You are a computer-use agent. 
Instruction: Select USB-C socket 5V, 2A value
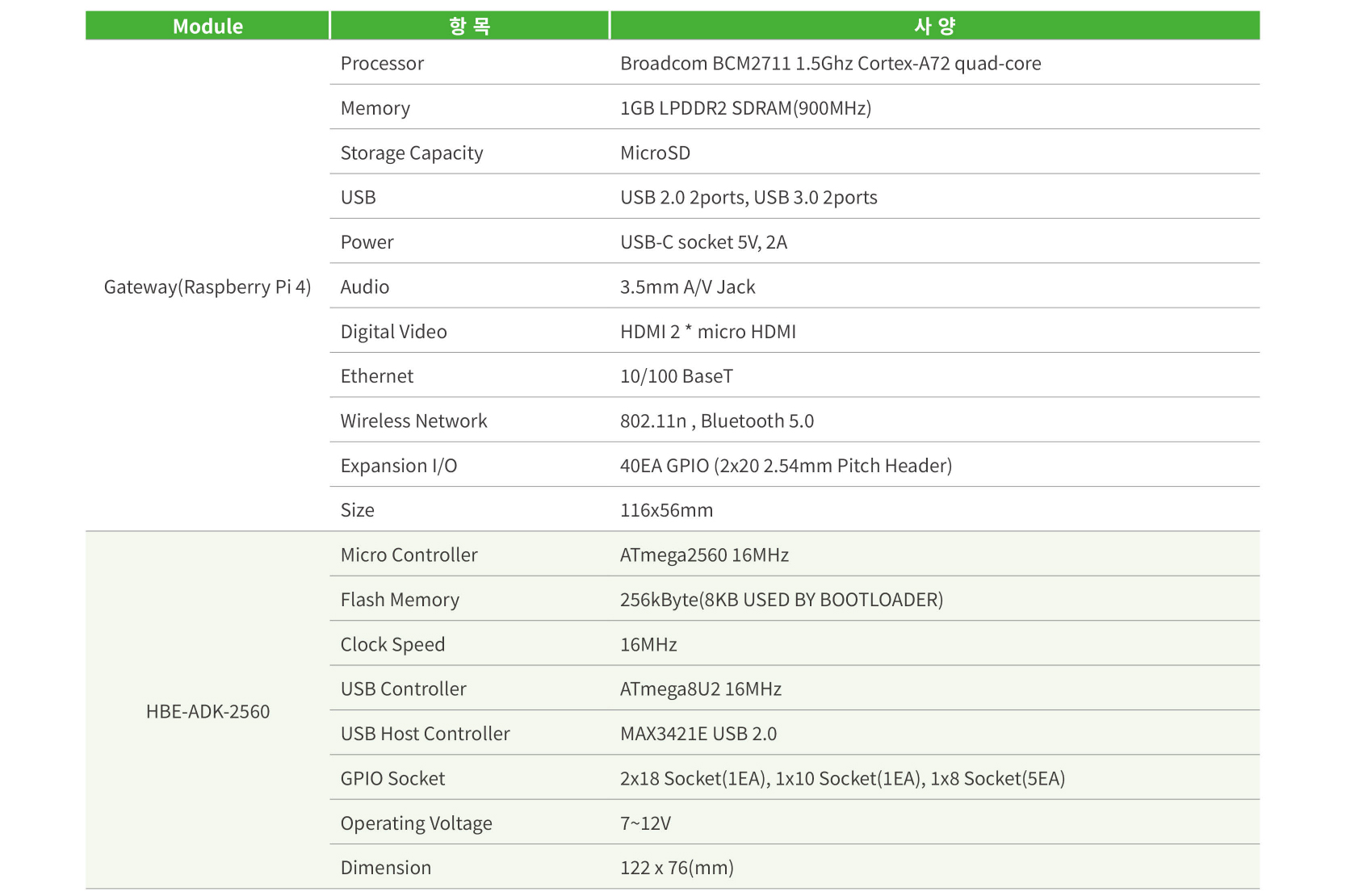[x=703, y=242]
